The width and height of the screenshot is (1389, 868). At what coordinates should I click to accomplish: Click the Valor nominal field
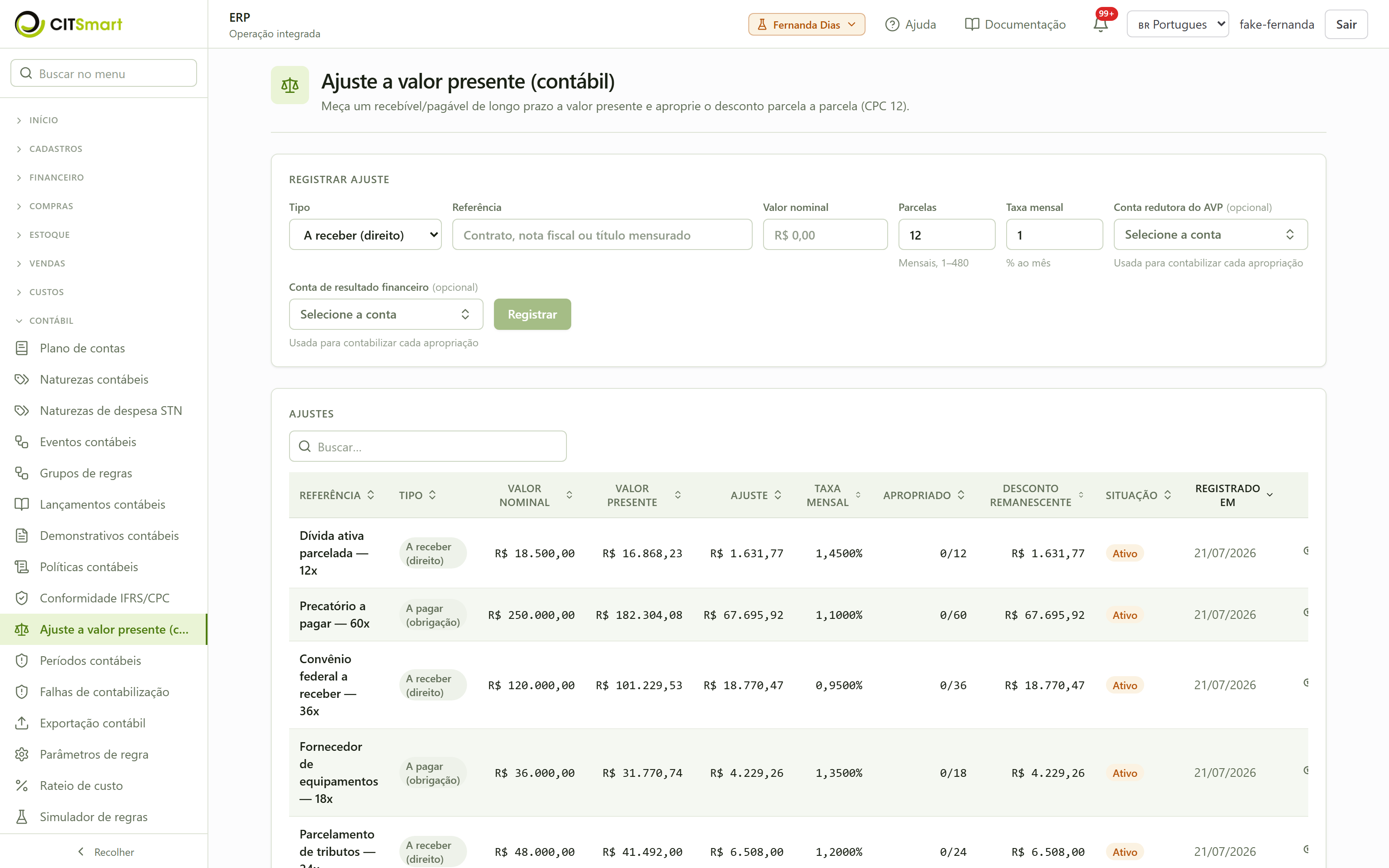pos(825,235)
